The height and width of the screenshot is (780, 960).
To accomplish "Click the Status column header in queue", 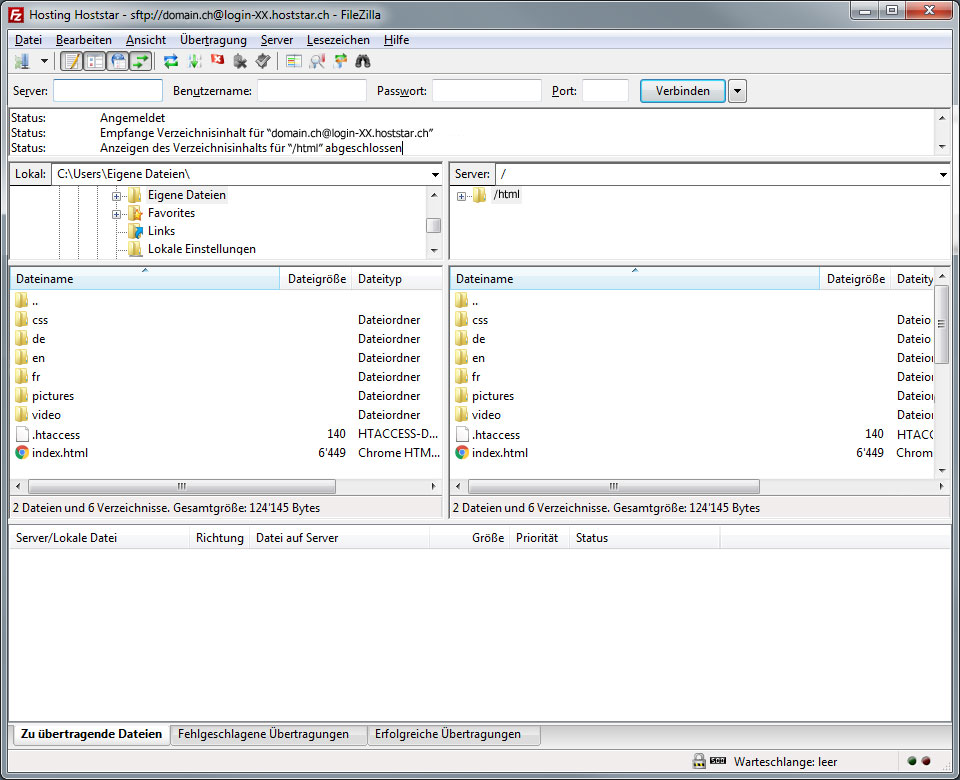I will (645, 538).
